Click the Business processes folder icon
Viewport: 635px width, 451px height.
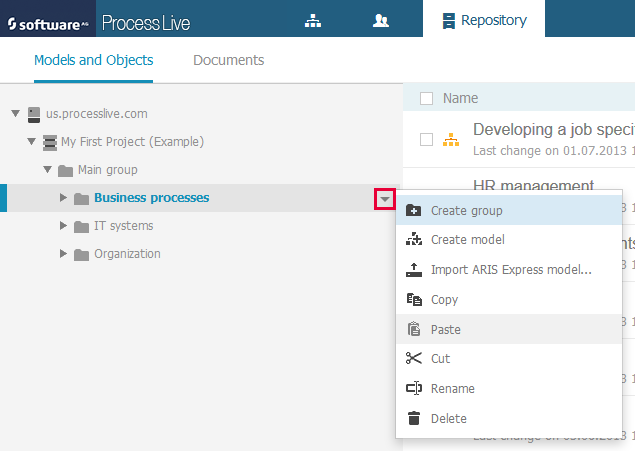81,199
